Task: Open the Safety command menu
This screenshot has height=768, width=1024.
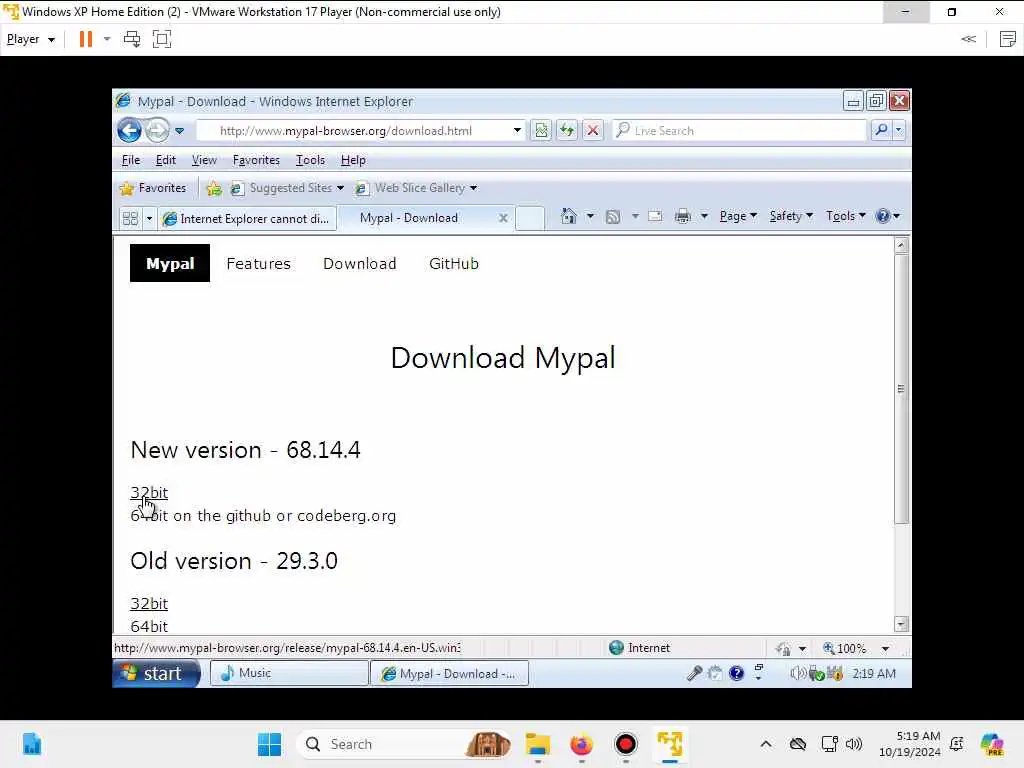Action: [x=791, y=216]
